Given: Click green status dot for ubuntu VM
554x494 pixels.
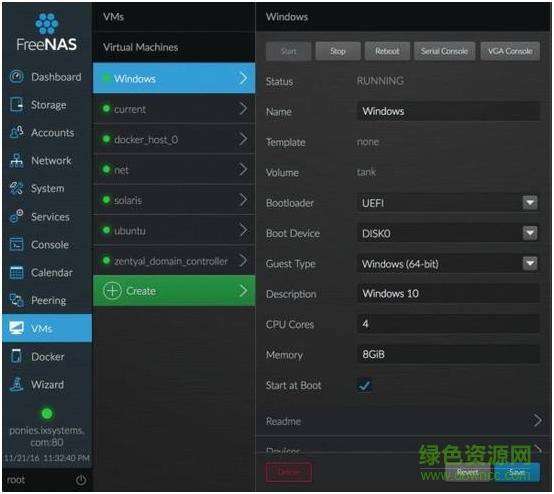Looking at the screenshot, I should tap(106, 230).
